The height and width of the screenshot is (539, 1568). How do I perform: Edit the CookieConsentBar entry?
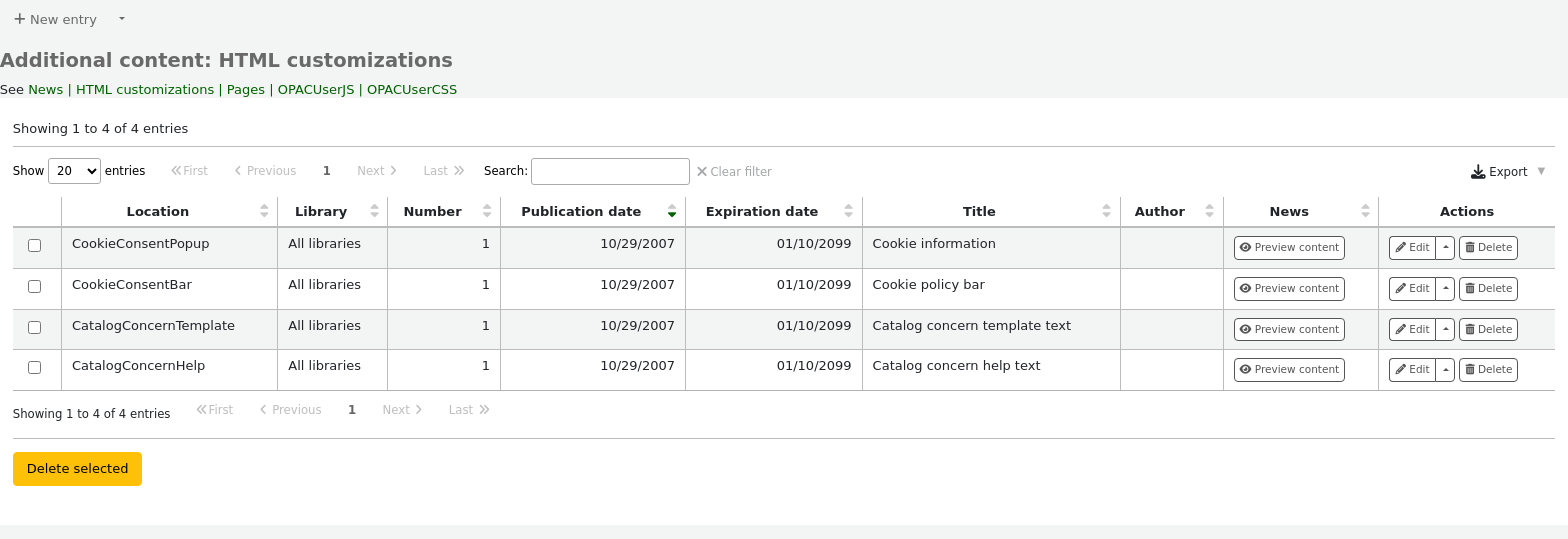(x=1412, y=289)
